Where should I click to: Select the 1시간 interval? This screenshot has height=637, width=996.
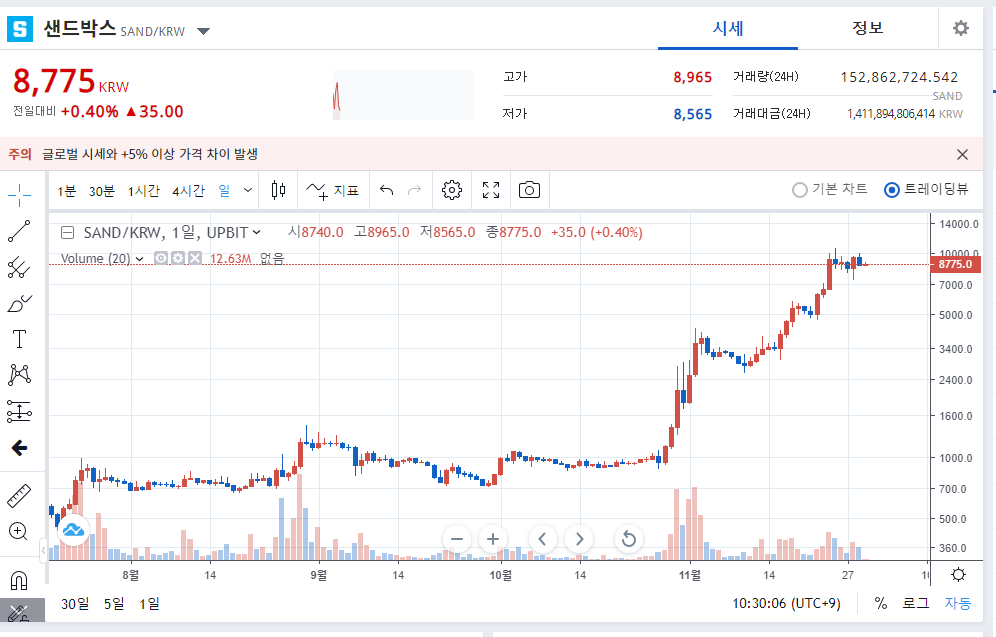pos(144,191)
